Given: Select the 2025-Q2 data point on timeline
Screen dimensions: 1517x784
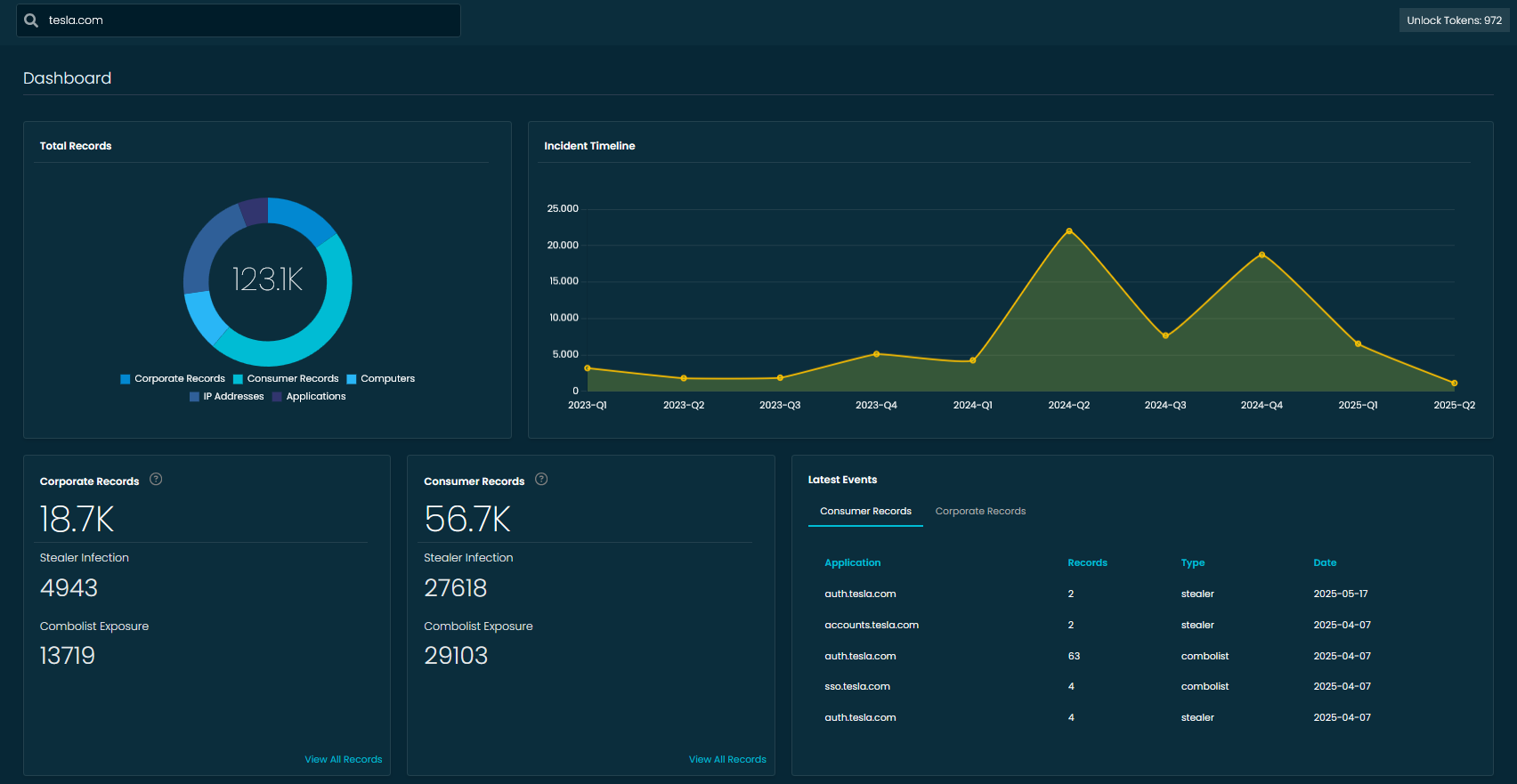Looking at the screenshot, I should (1455, 384).
